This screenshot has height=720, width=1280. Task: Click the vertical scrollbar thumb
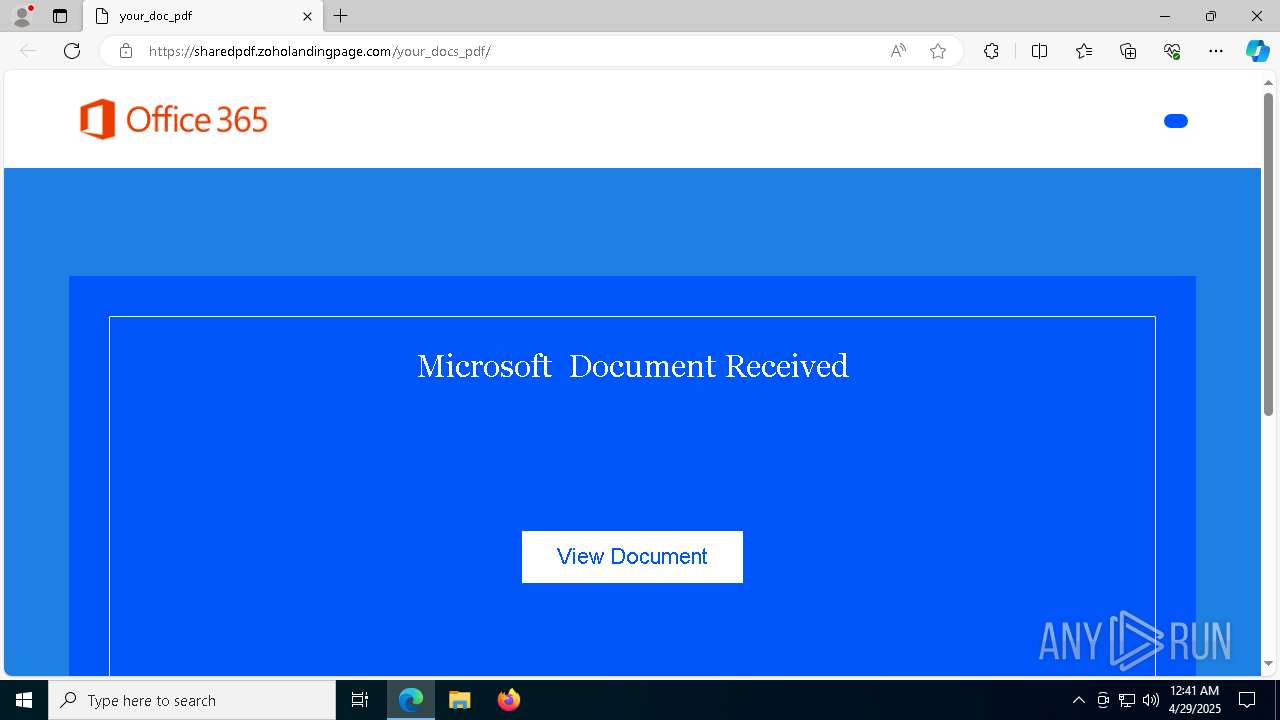click(1269, 254)
